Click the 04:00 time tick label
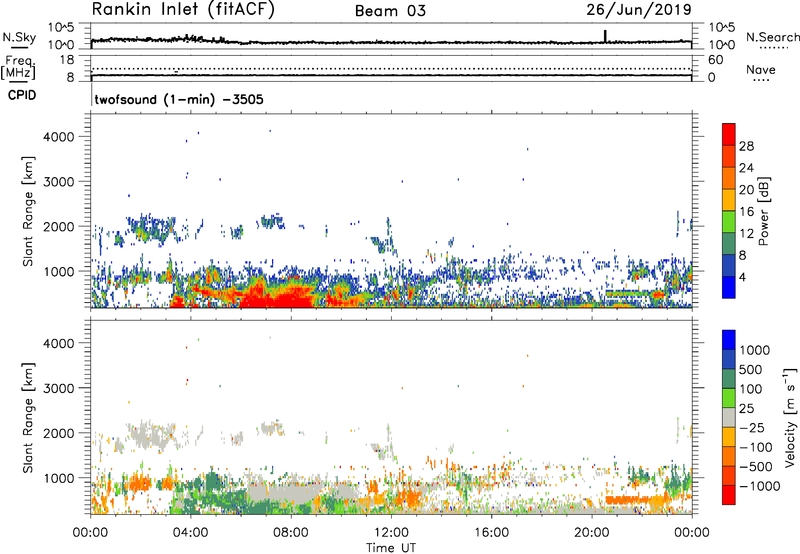The height and width of the screenshot is (554, 800). coord(191,533)
